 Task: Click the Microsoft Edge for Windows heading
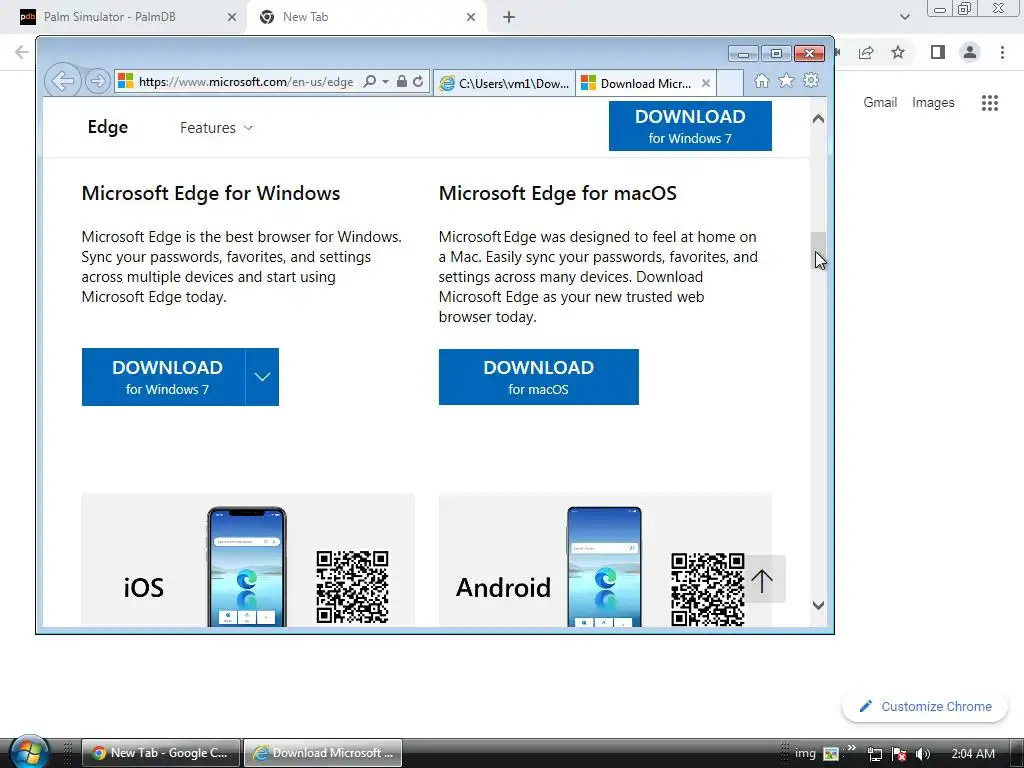click(211, 193)
